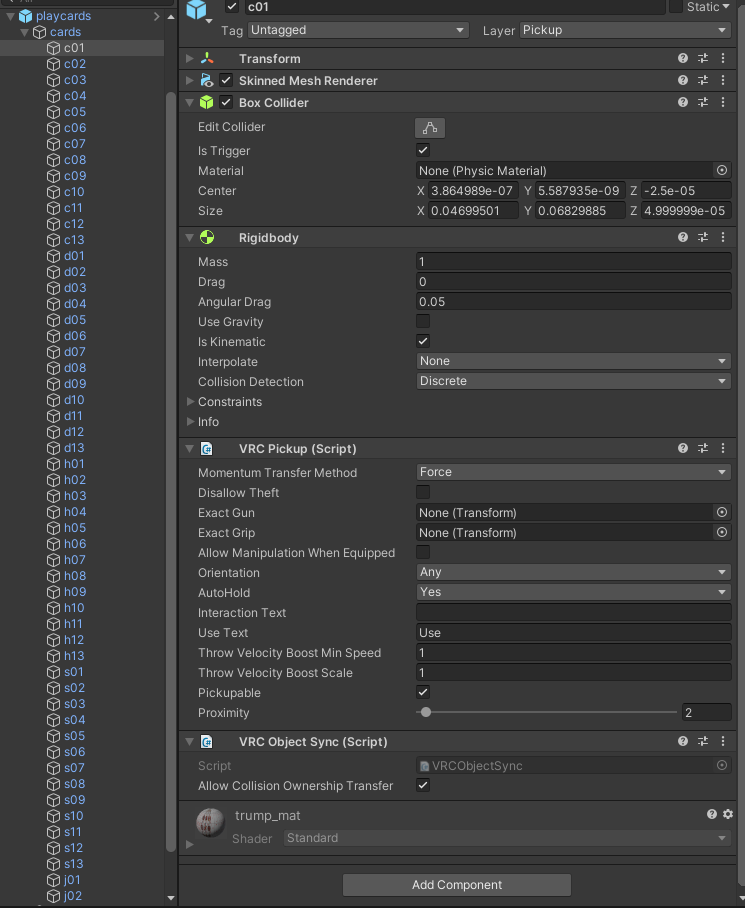The height and width of the screenshot is (908, 745).
Task: Enable Allow Manipulation When Equipped
Action: [423, 552]
